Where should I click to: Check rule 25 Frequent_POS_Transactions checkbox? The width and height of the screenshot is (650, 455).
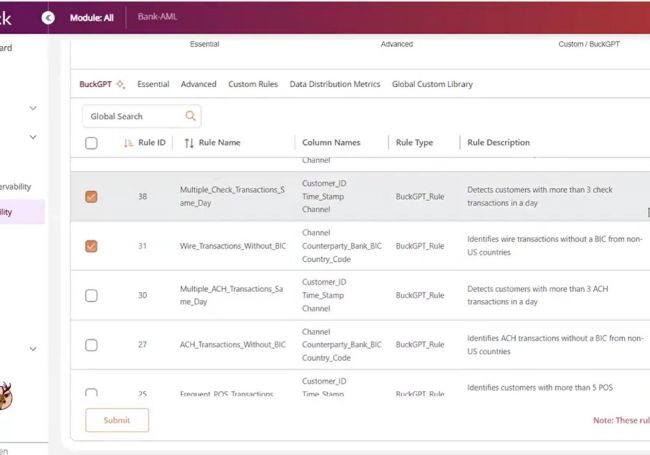click(91, 392)
